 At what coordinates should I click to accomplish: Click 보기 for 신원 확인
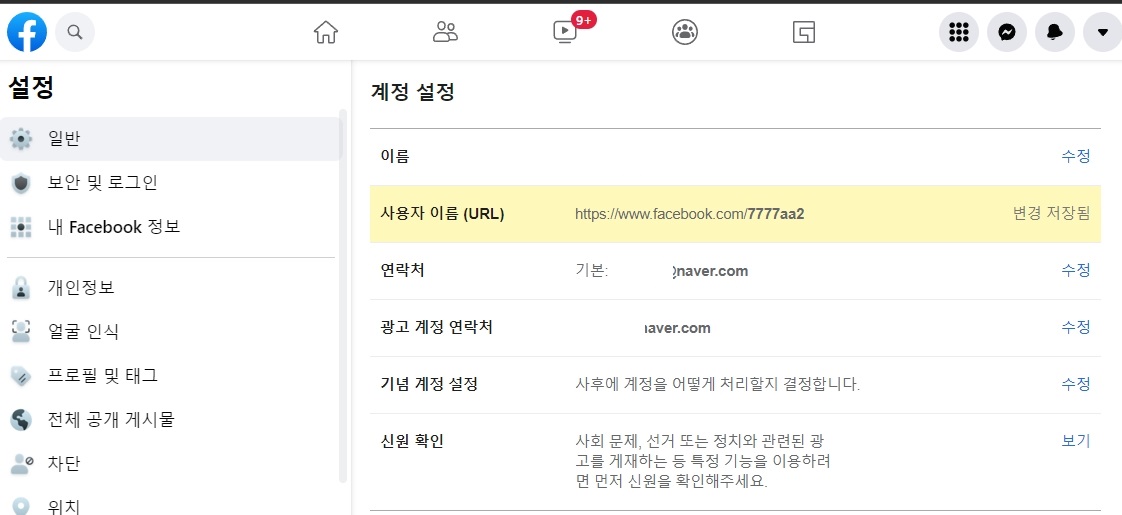[x=1075, y=441]
